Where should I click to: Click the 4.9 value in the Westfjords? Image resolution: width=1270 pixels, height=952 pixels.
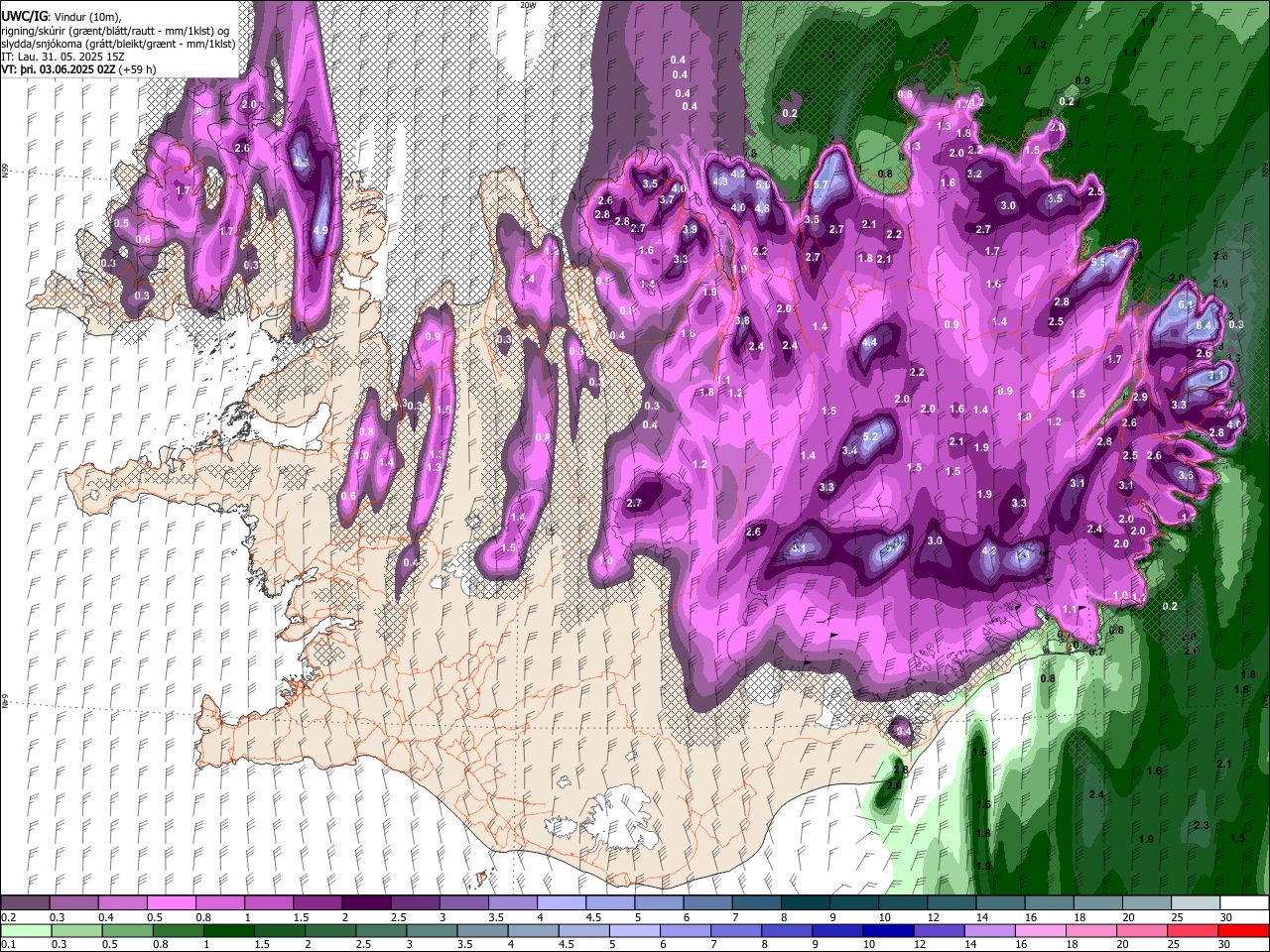point(320,230)
